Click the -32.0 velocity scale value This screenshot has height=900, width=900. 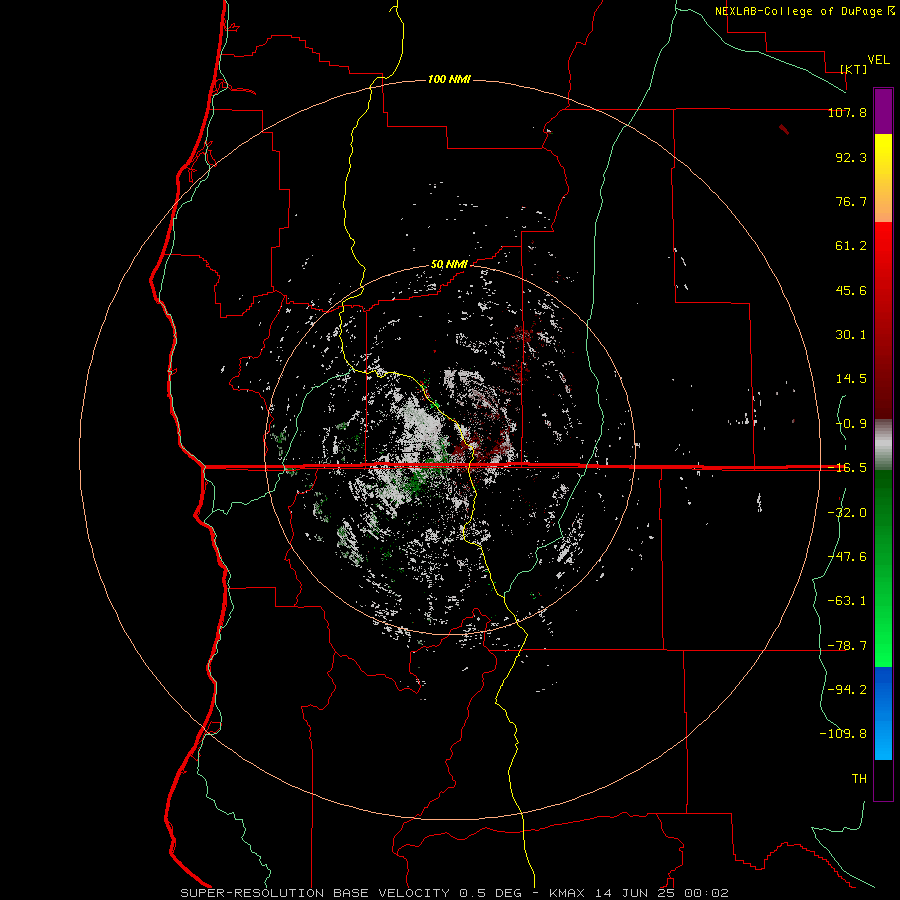pos(847,513)
